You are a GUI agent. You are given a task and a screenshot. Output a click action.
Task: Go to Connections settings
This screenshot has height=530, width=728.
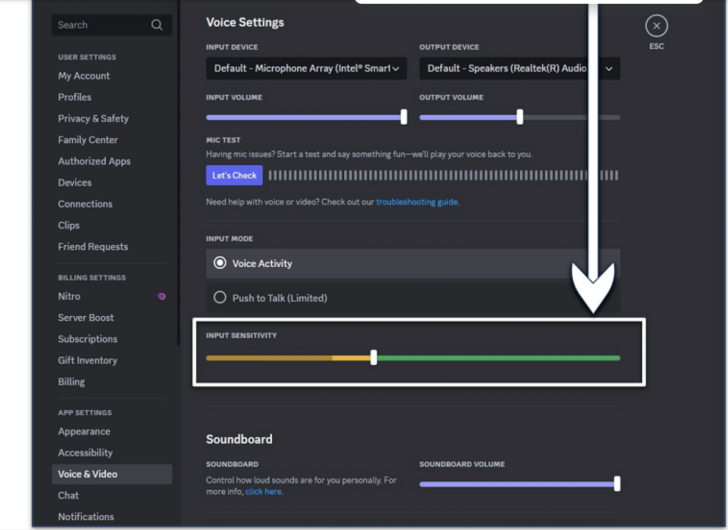[x=85, y=204]
